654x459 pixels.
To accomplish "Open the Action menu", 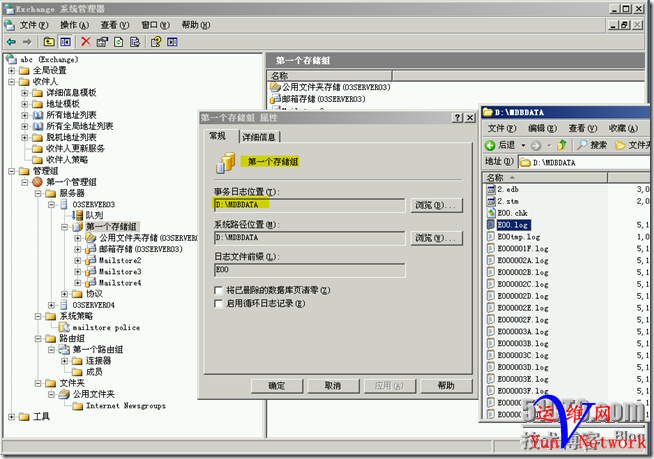I will coord(75,25).
